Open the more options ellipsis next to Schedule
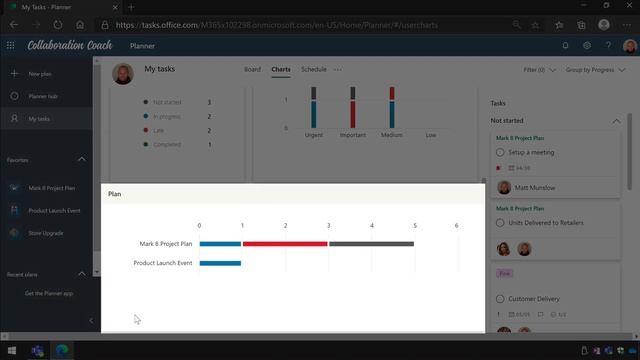The width and height of the screenshot is (640, 360). pos(338,70)
